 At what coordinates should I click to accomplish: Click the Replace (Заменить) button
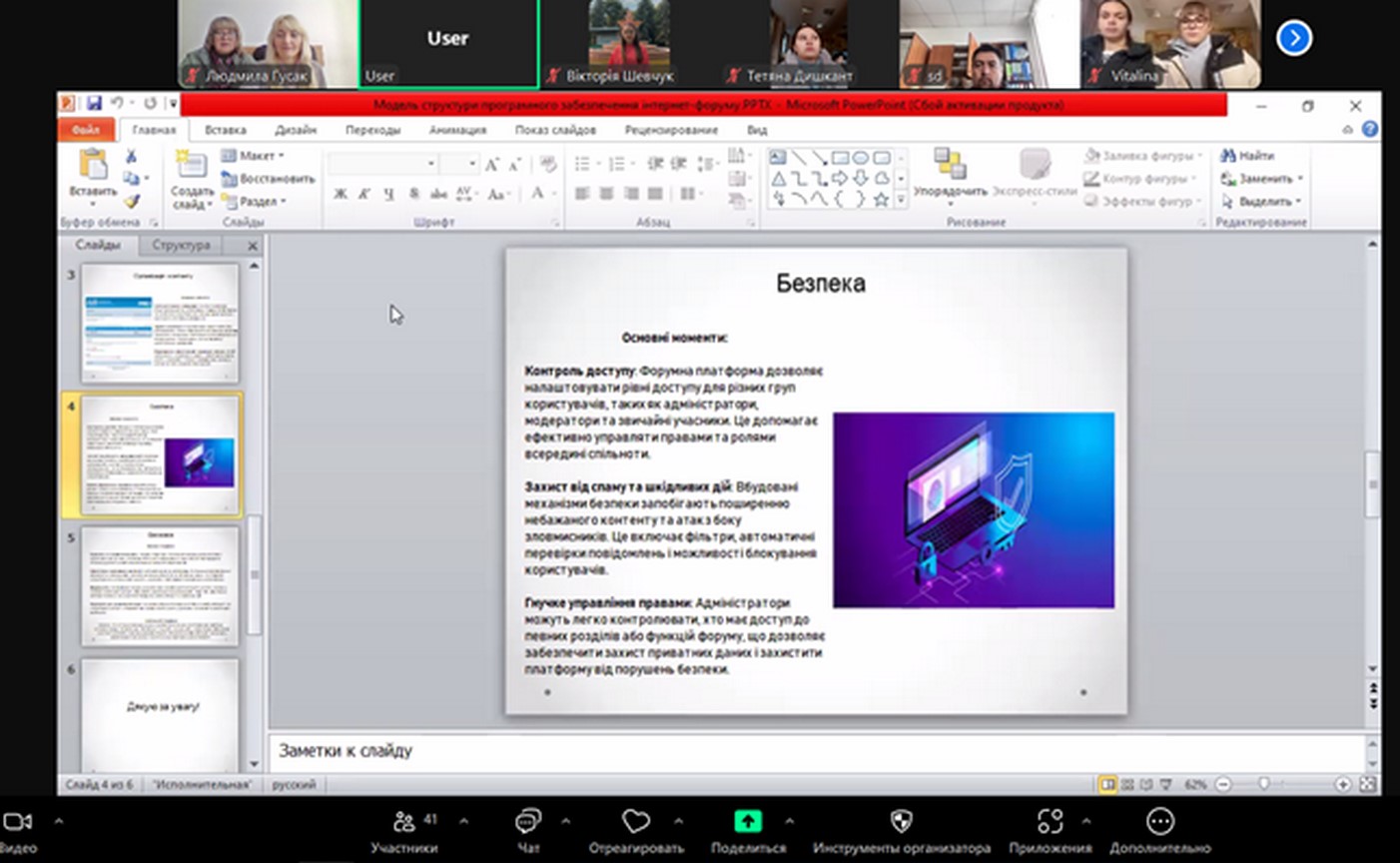pyautogui.click(x=1262, y=179)
